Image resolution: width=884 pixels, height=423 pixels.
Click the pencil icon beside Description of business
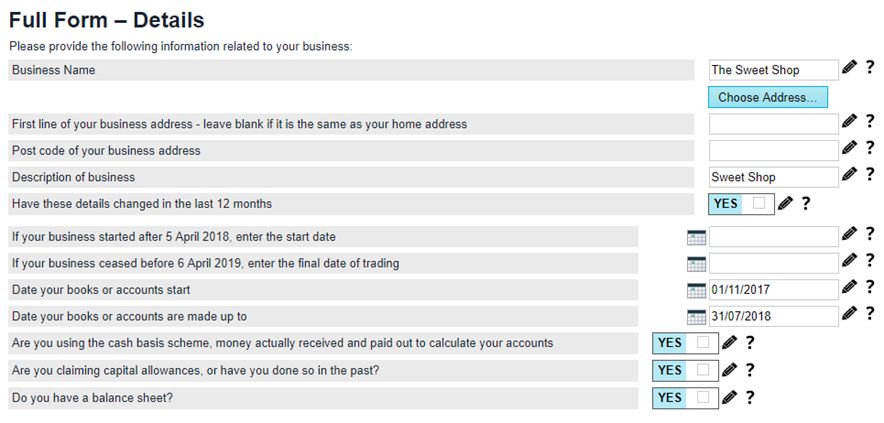(x=849, y=175)
